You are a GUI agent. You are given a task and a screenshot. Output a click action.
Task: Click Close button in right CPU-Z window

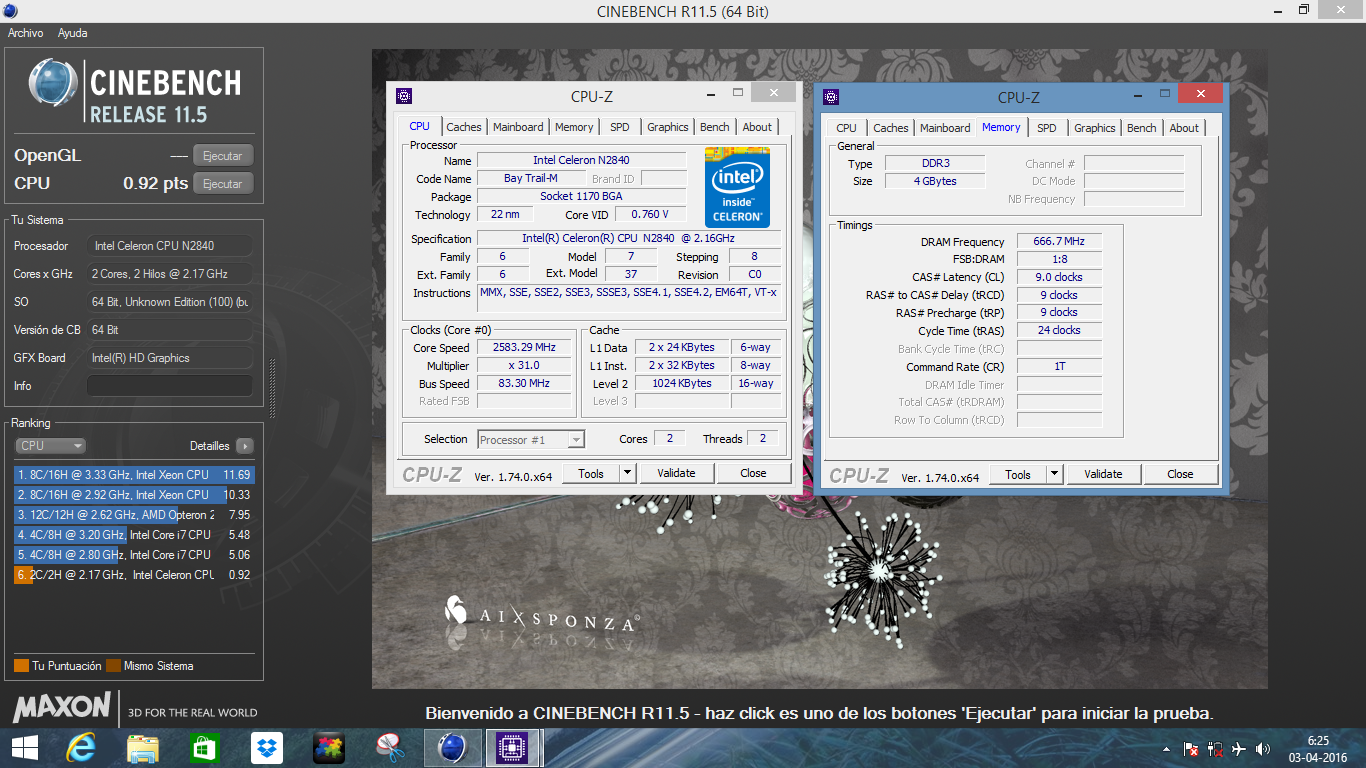pos(1180,474)
